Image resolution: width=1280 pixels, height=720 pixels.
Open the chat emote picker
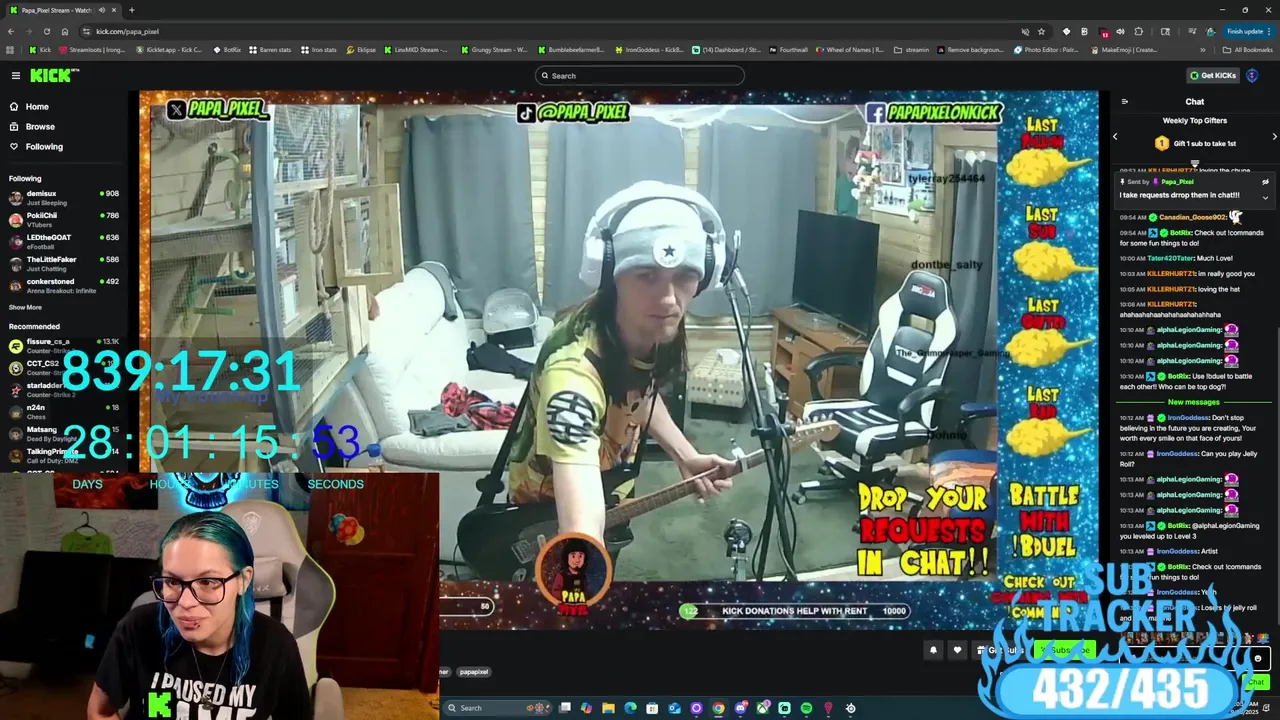click(x=1258, y=658)
